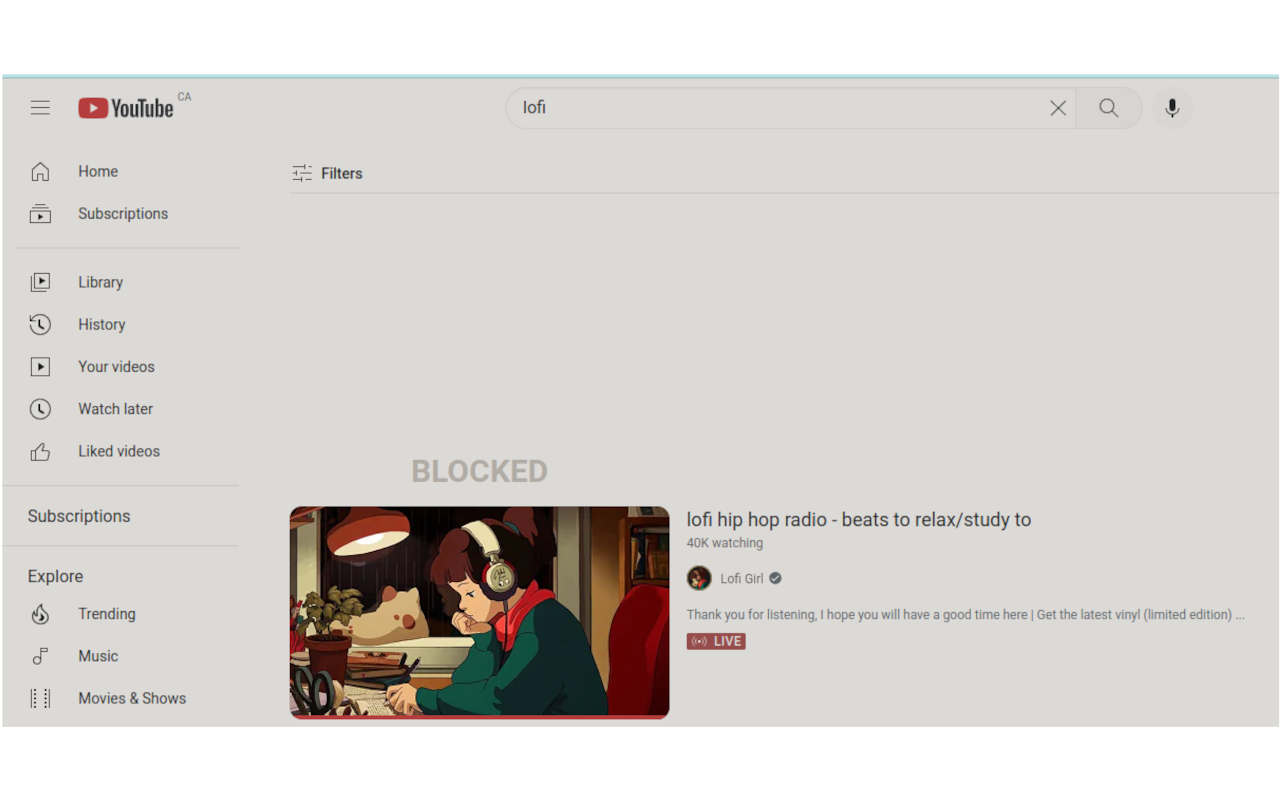Click the Subscriptions section heading
Viewport: 1280px width, 800px height.
(x=79, y=517)
